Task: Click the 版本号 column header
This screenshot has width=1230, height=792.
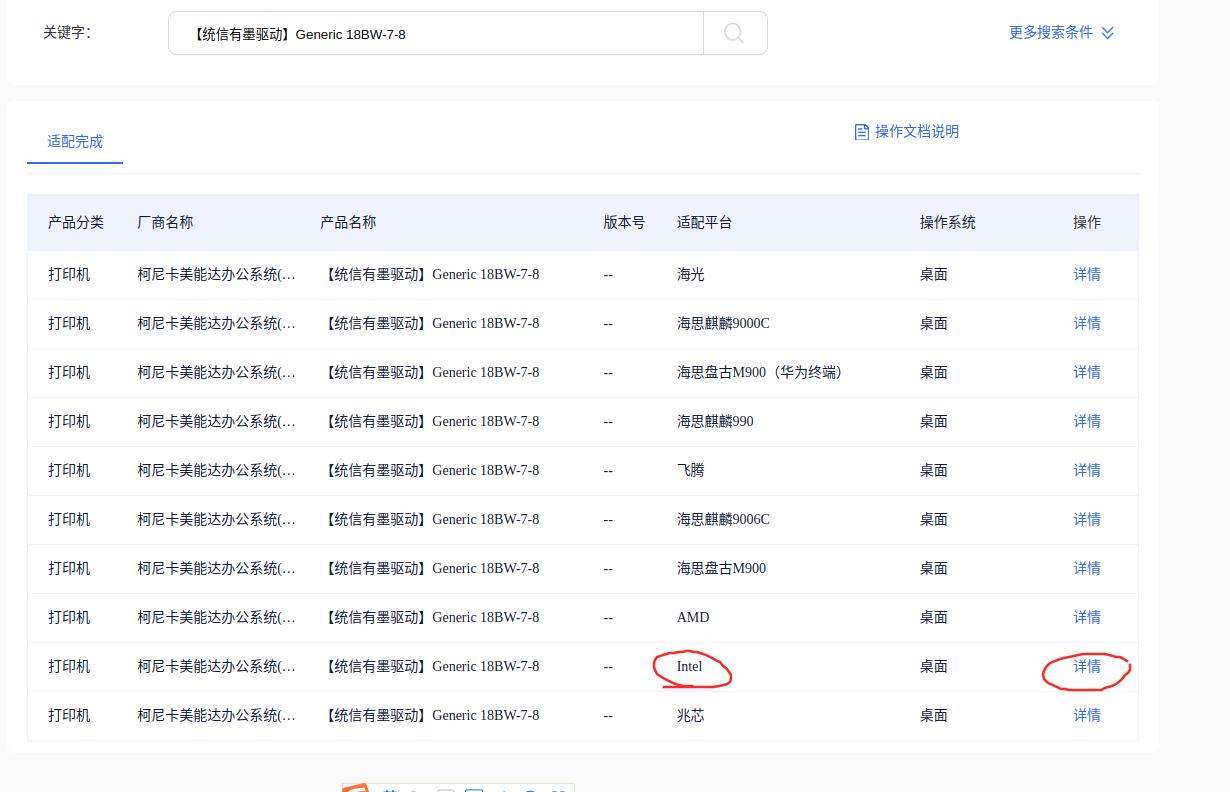Action: coord(624,222)
